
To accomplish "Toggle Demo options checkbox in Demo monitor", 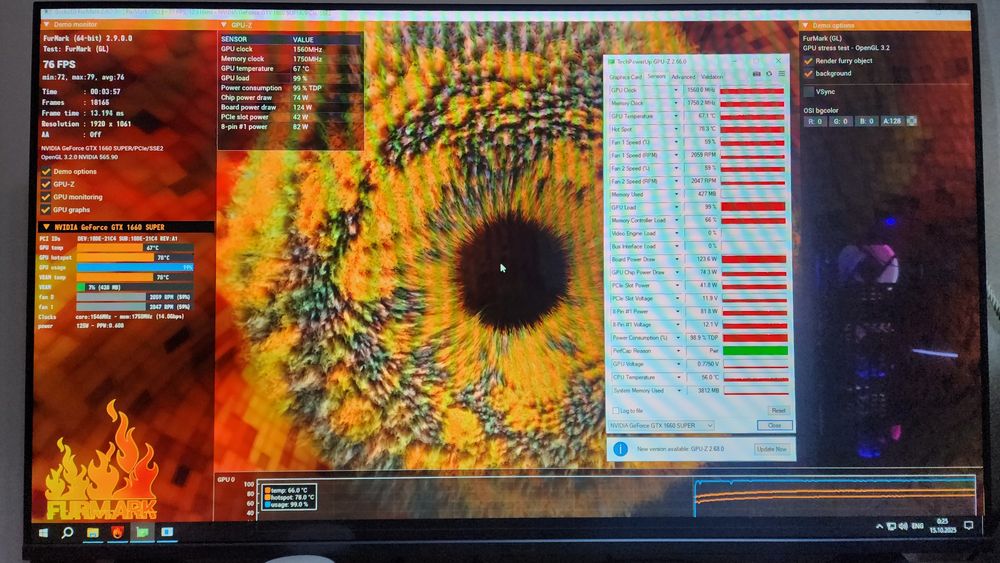I will 46,172.
